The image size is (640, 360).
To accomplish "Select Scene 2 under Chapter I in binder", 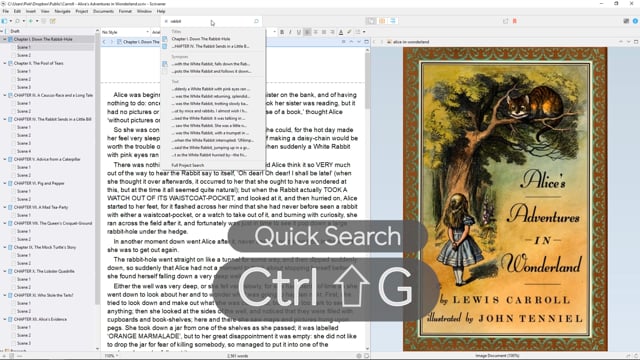I will click(x=24, y=55).
